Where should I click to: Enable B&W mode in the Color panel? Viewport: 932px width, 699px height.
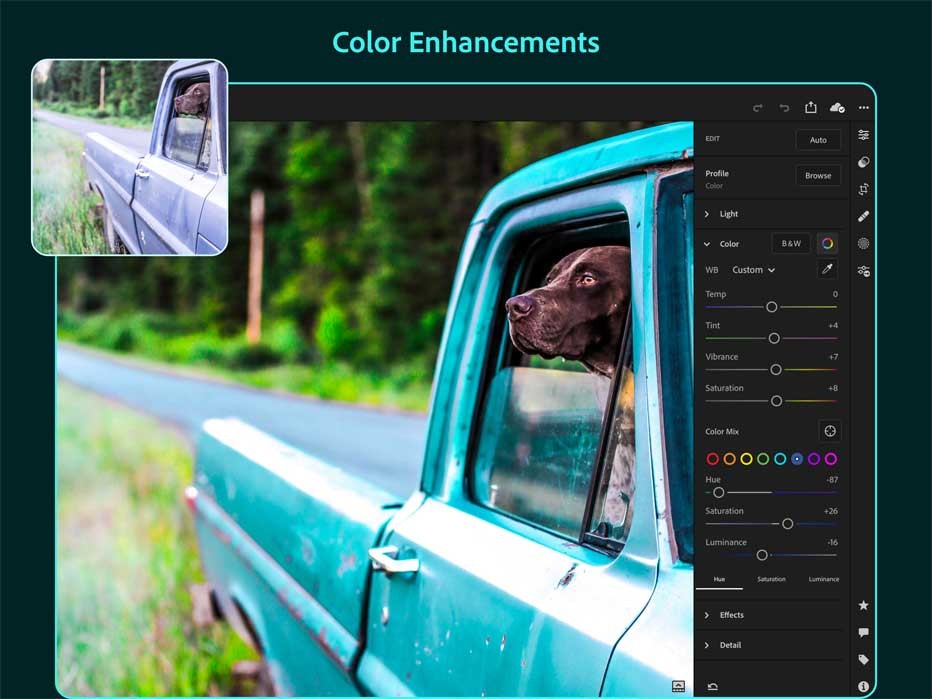coord(790,243)
